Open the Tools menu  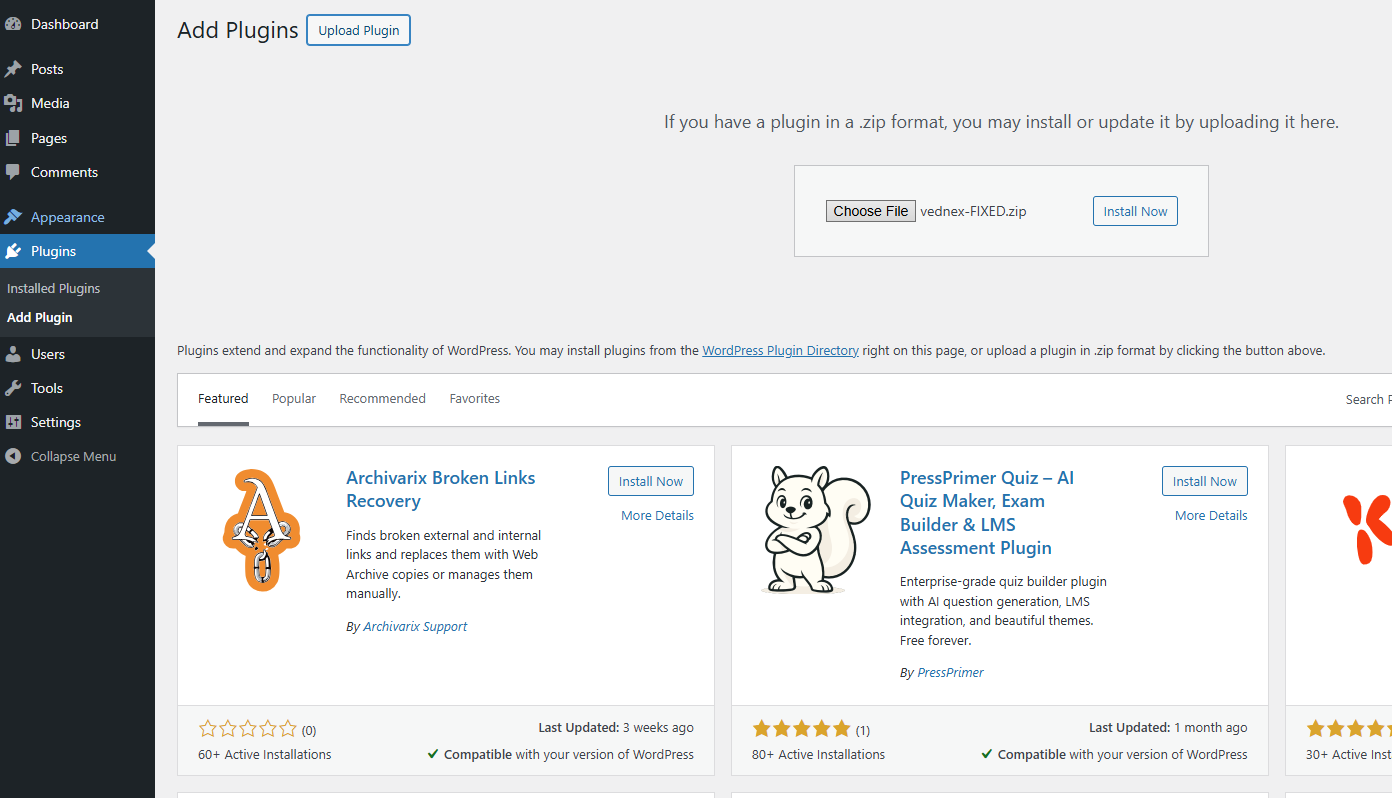tap(77, 388)
